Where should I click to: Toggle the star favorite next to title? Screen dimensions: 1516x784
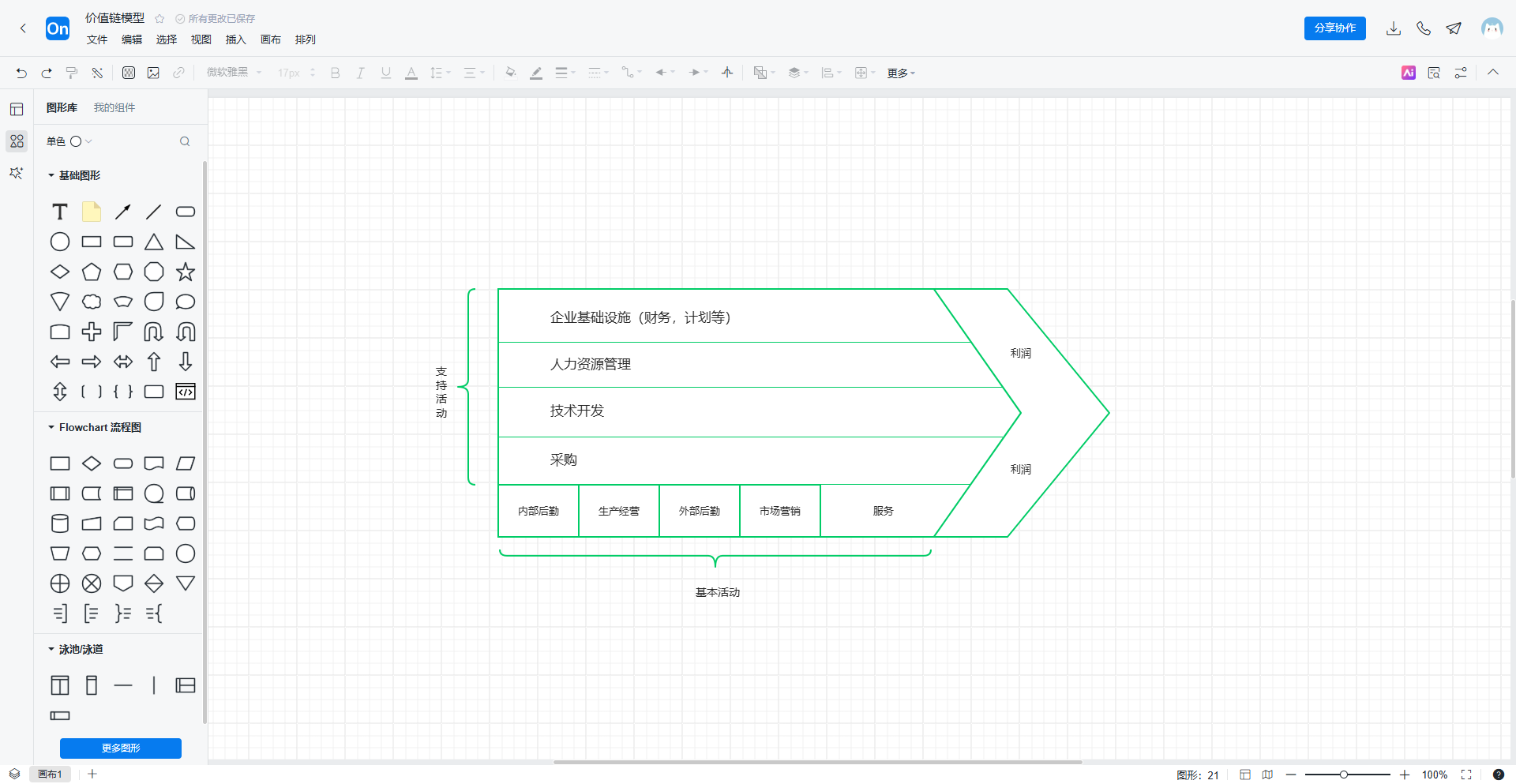click(159, 18)
